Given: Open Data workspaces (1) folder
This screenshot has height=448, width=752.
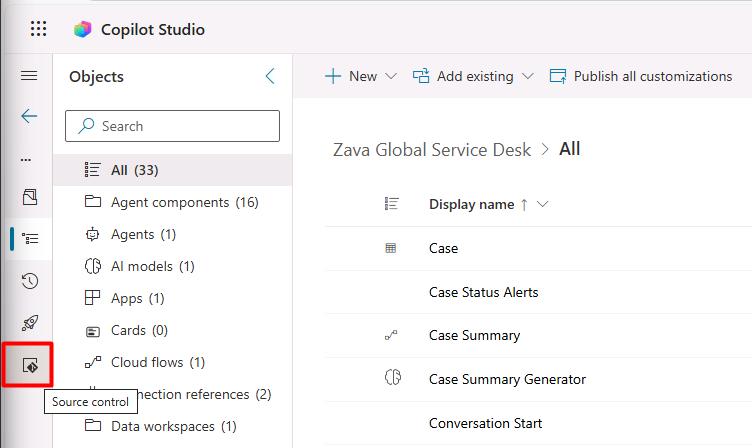Looking at the screenshot, I should (173, 426).
